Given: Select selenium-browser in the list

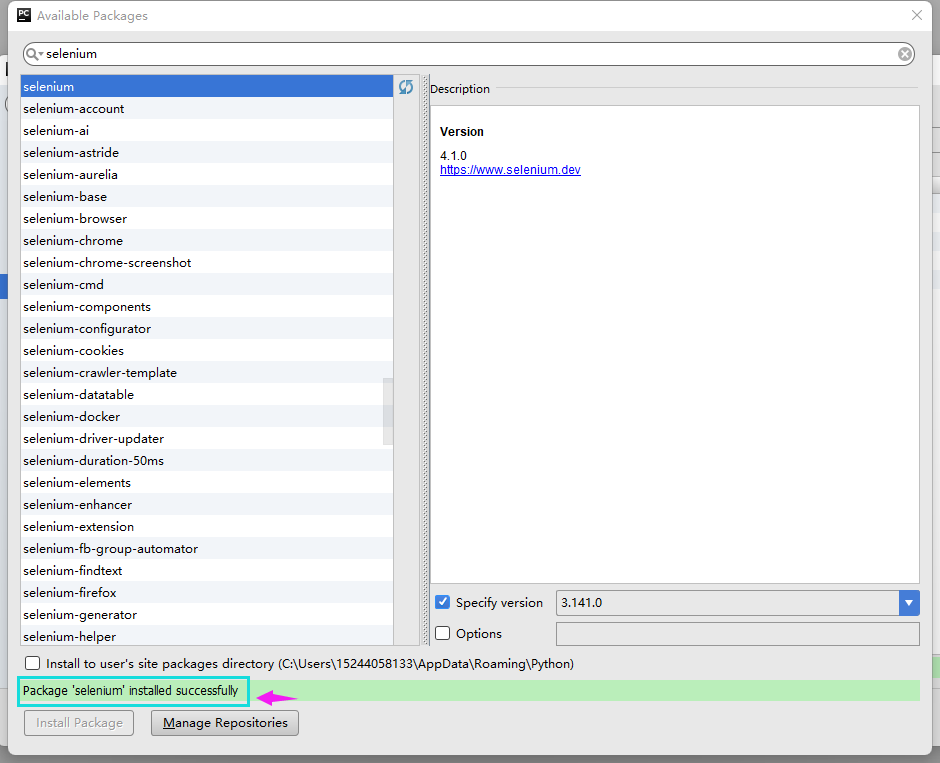Looking at the screenshot, I should 207,218.
